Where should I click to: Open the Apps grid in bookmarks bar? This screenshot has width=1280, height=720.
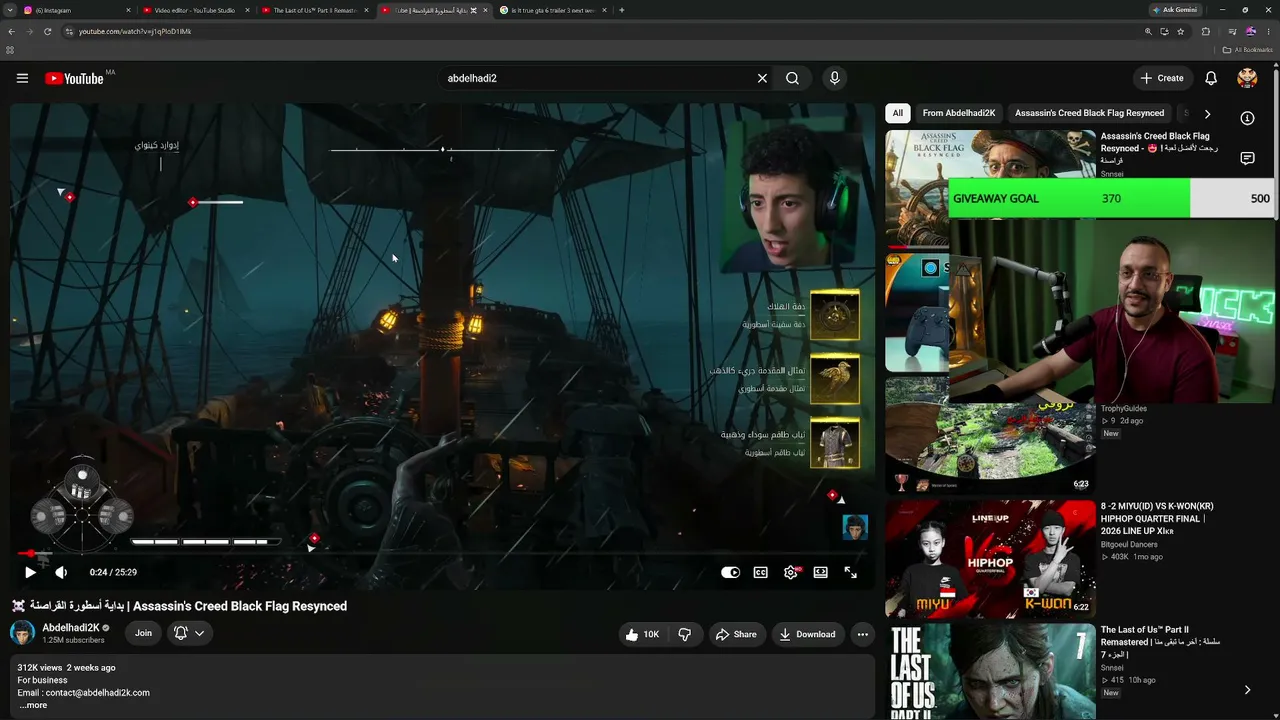pos(10,50)
